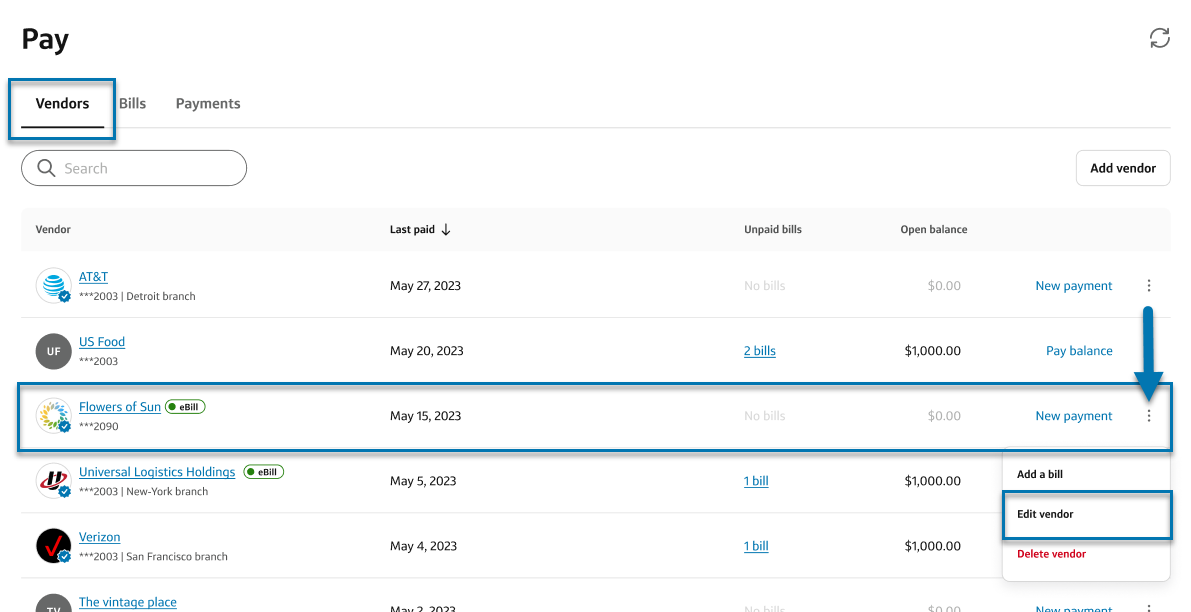The image size is (1191, 612).
Task: Click the Verizon checkmark logo
Action: tap(53, 544)
